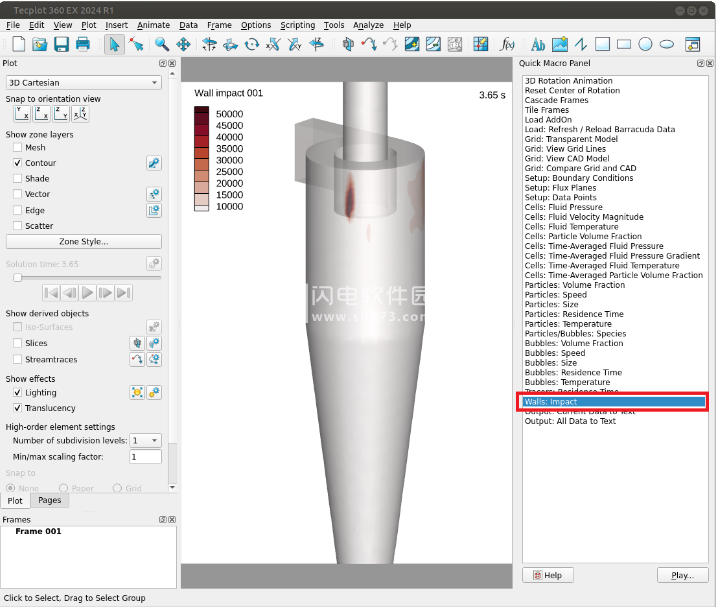The height and width of the screenshot is (607, 716).
Task: Open the subdivision levels dropdown
Action: click(145, 441)
